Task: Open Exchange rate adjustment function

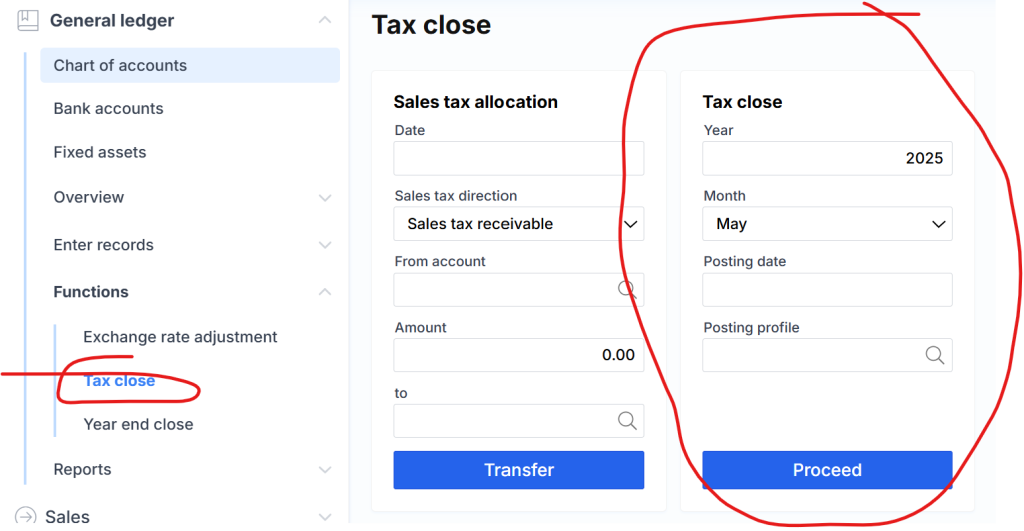Action: tap(180, 337)
